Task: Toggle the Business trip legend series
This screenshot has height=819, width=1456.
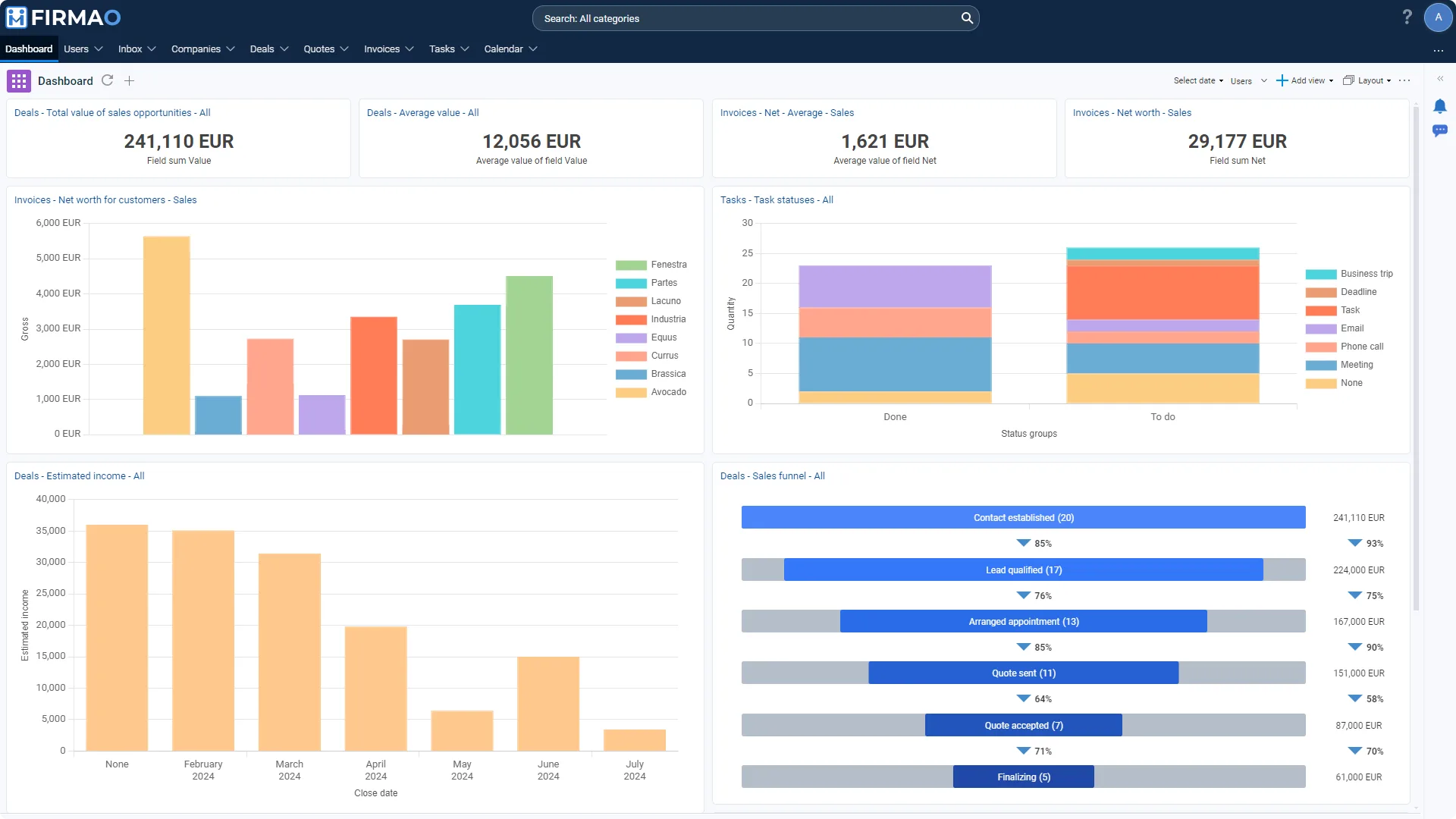Action: tap(1349, 274)
